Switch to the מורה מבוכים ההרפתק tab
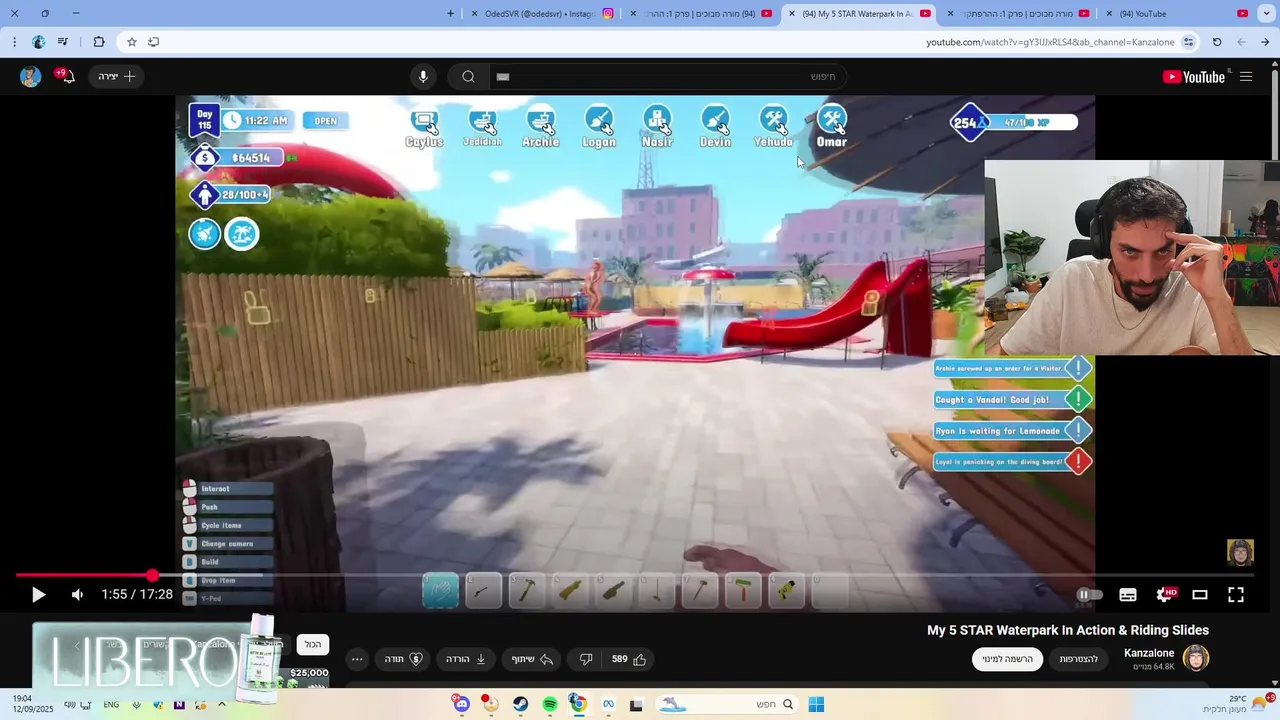 [1018, 14]
